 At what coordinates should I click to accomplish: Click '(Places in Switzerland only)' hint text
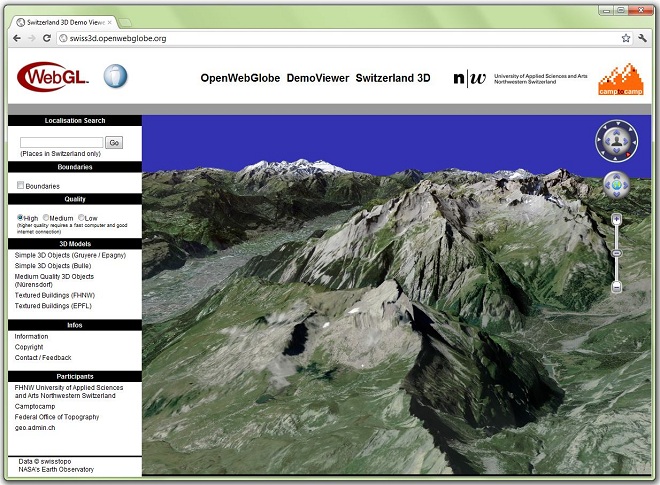pos(61,154)
